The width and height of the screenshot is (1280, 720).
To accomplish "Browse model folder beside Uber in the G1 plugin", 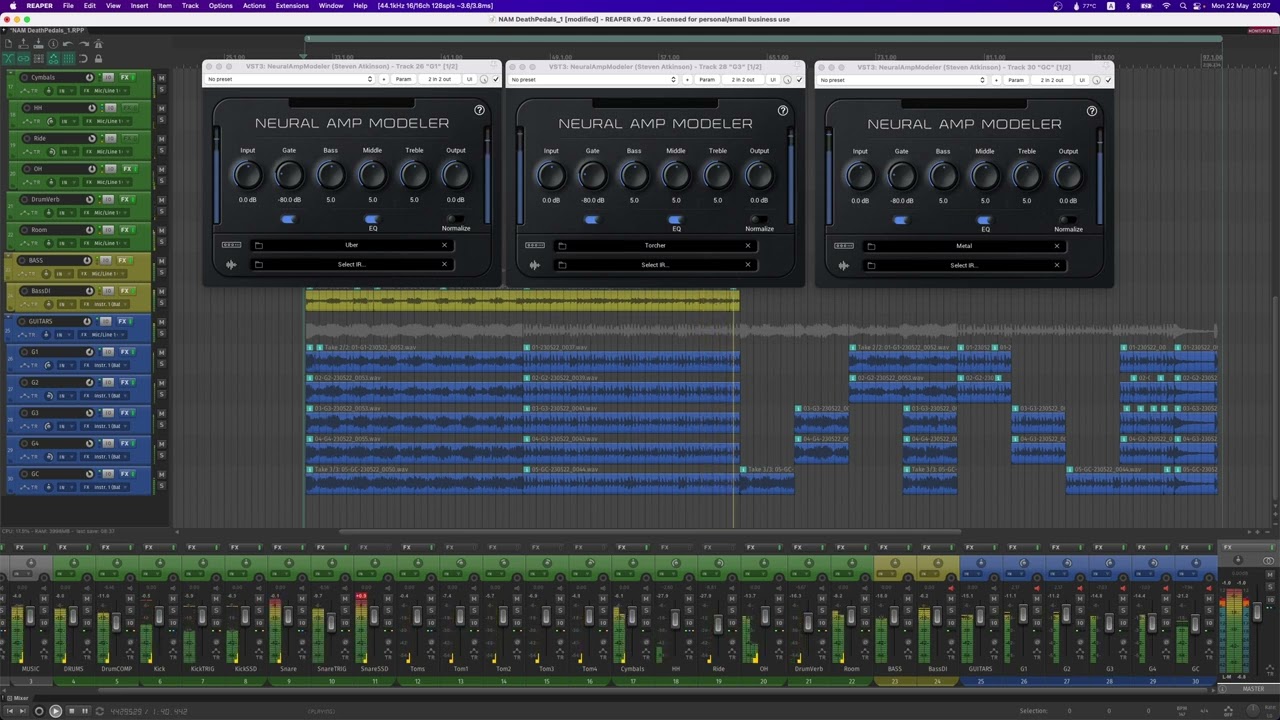I will [x=258, y=245].
